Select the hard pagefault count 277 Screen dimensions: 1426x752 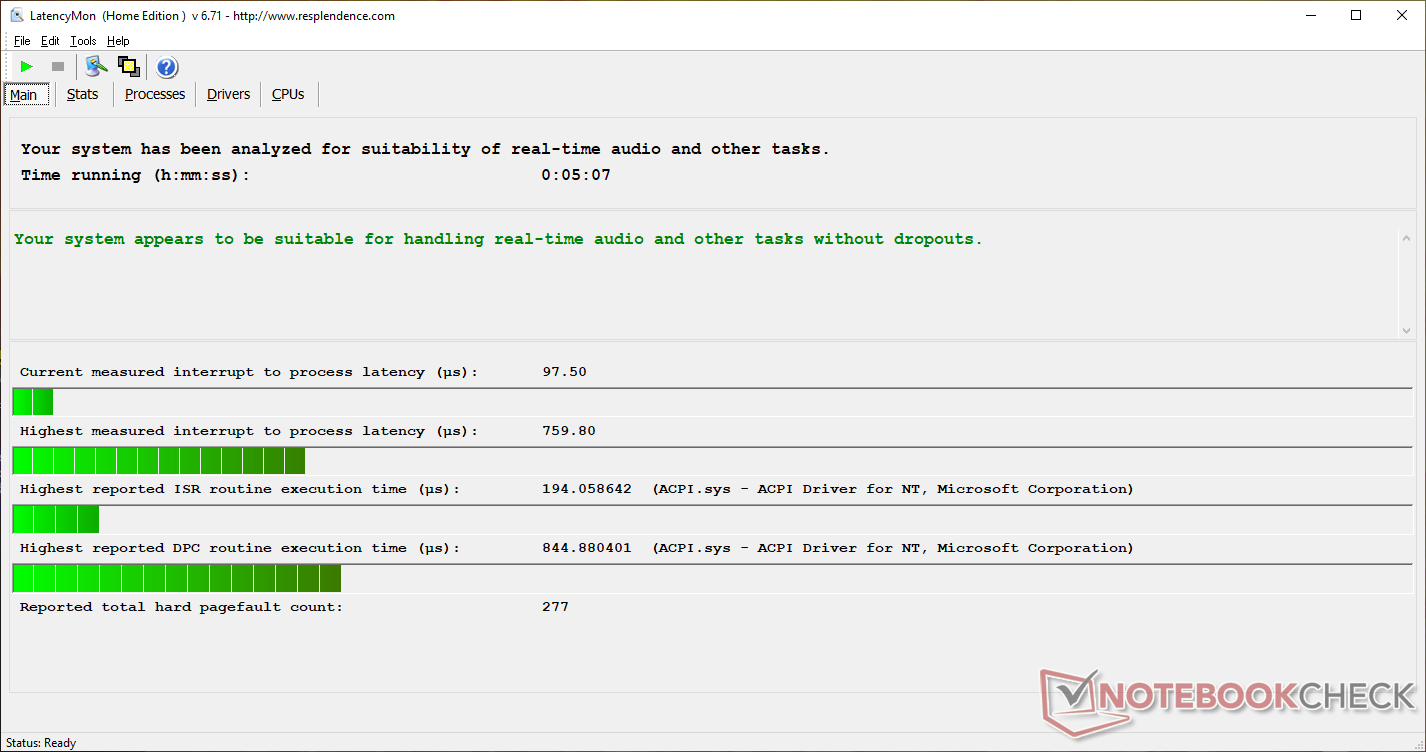(x=555, y=607)
